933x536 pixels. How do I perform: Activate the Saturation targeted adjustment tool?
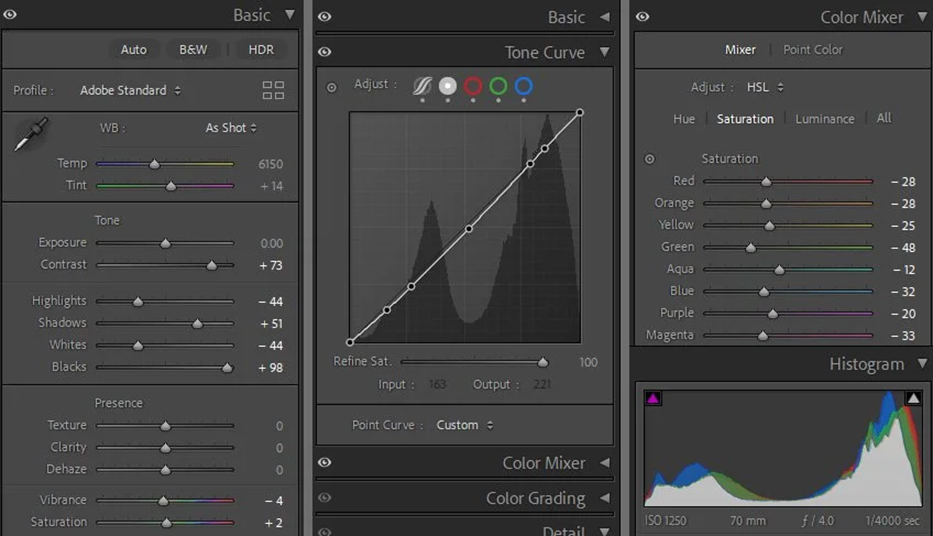coord(649,159)
